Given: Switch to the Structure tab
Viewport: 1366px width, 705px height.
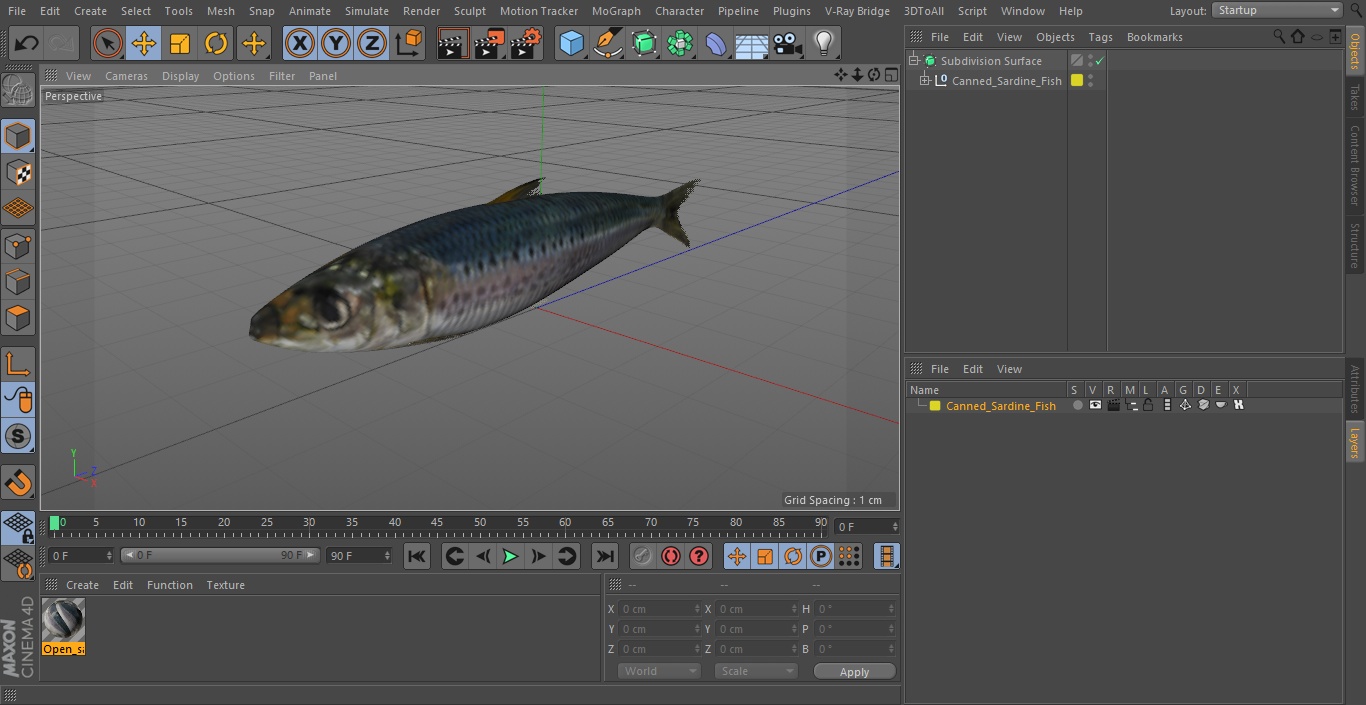Looking at the screenshot, I should point(1355,245).
